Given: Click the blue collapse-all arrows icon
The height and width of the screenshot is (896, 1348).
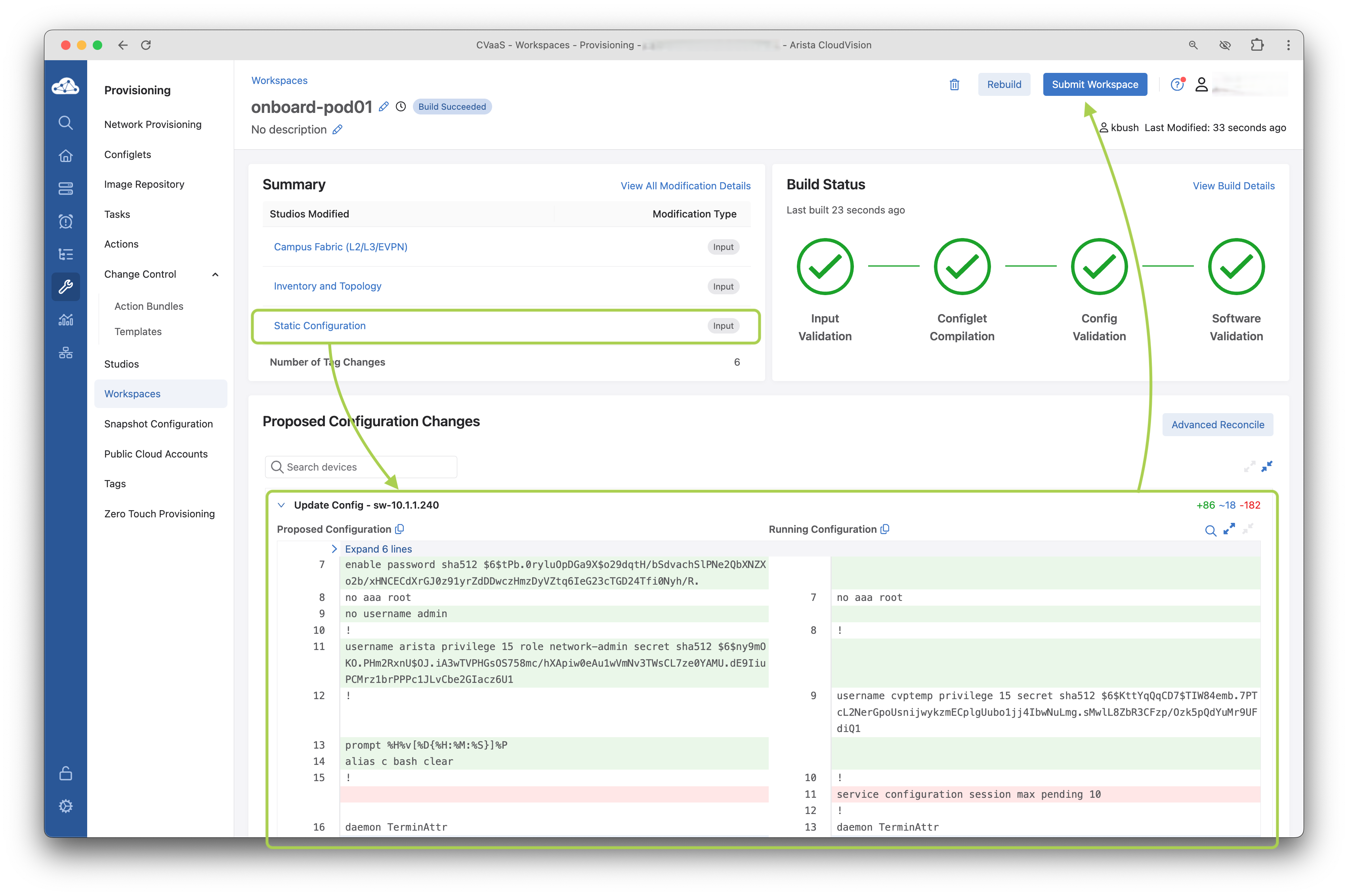Looking at the screenshot, I should point(1267,466).
